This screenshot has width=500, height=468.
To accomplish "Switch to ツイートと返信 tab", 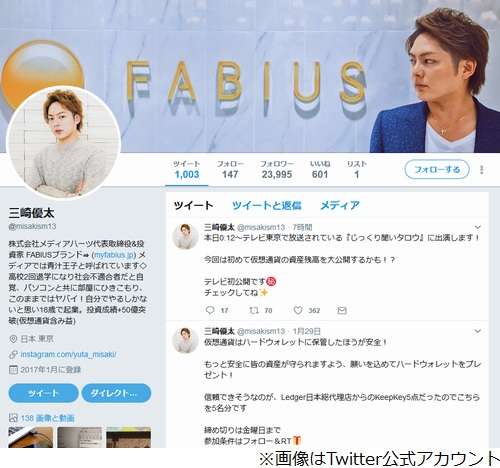I will coord(267,205).
